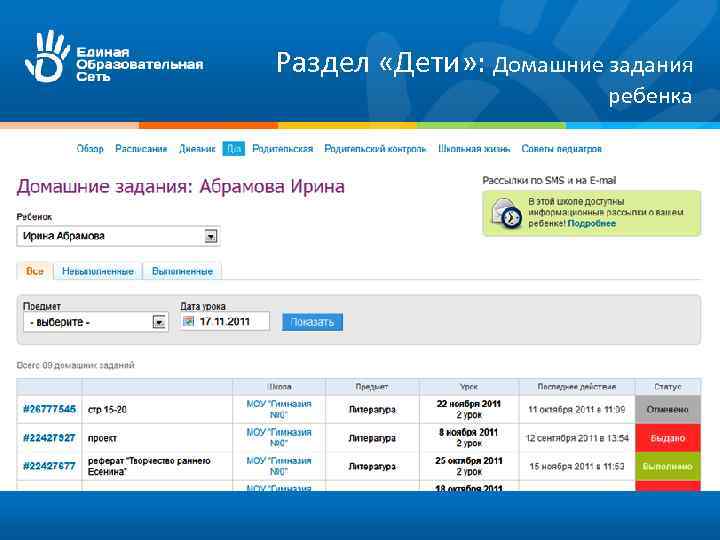The image size is (720, 540).
Task: Click the lesson cell '22 ноября 2011'
Action: 469,409
